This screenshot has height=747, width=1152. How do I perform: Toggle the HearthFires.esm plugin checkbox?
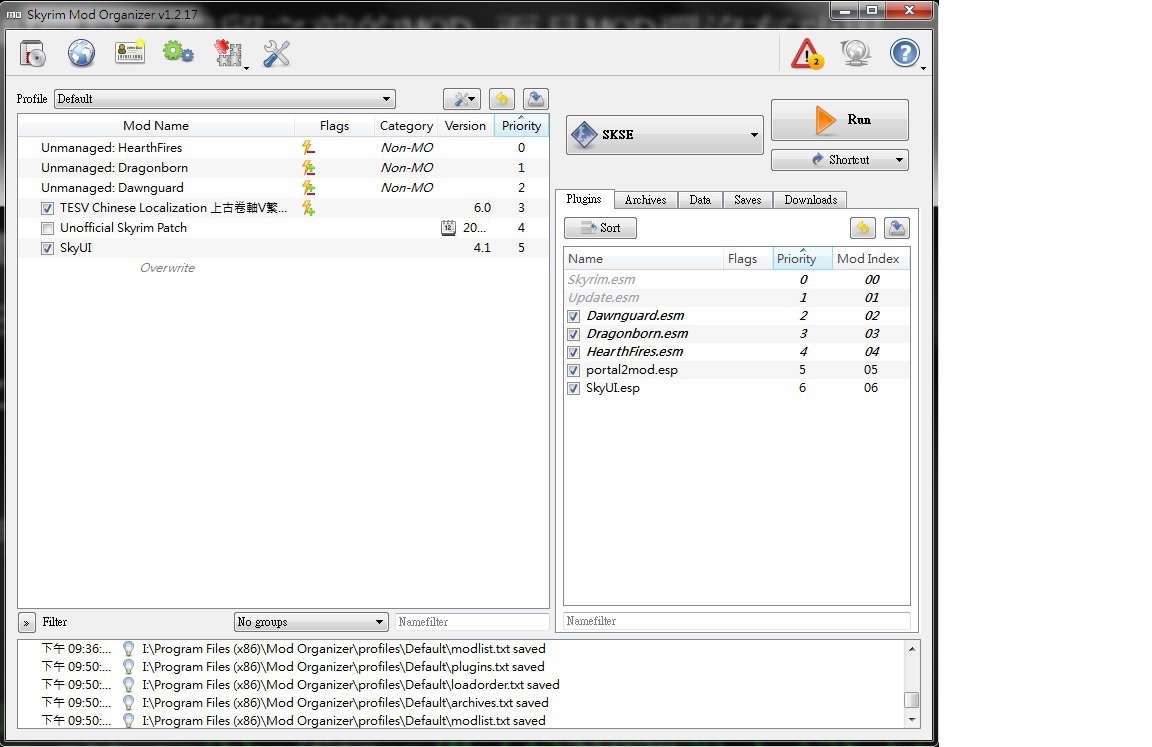(x=574, y=353)
